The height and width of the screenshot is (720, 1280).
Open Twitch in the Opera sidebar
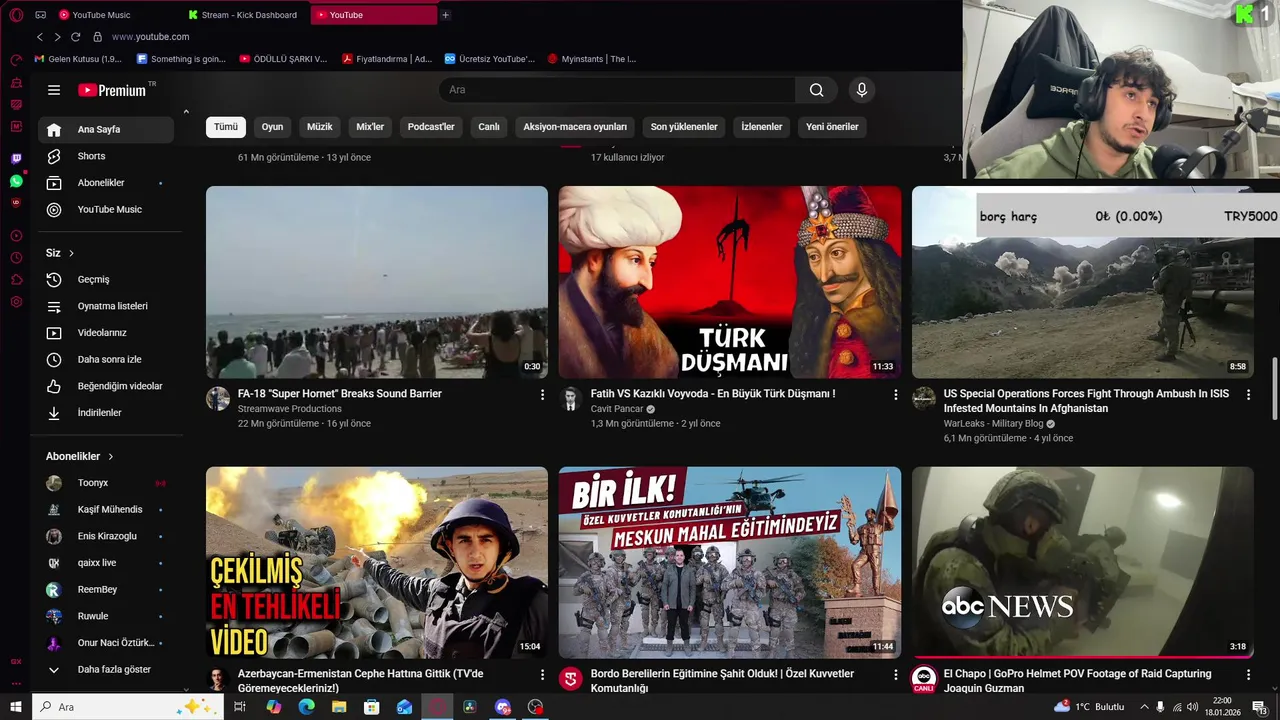[x=16, y=159]
